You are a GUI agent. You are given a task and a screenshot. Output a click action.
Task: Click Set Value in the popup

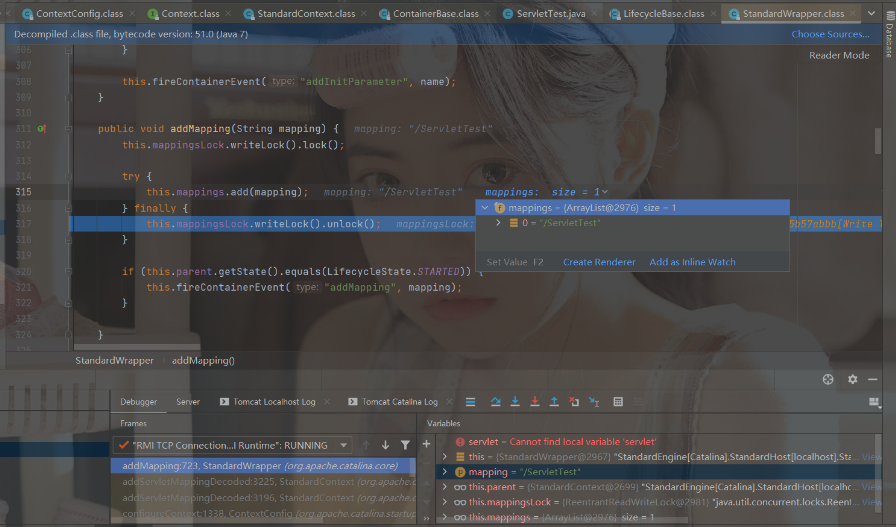(515, 262)
